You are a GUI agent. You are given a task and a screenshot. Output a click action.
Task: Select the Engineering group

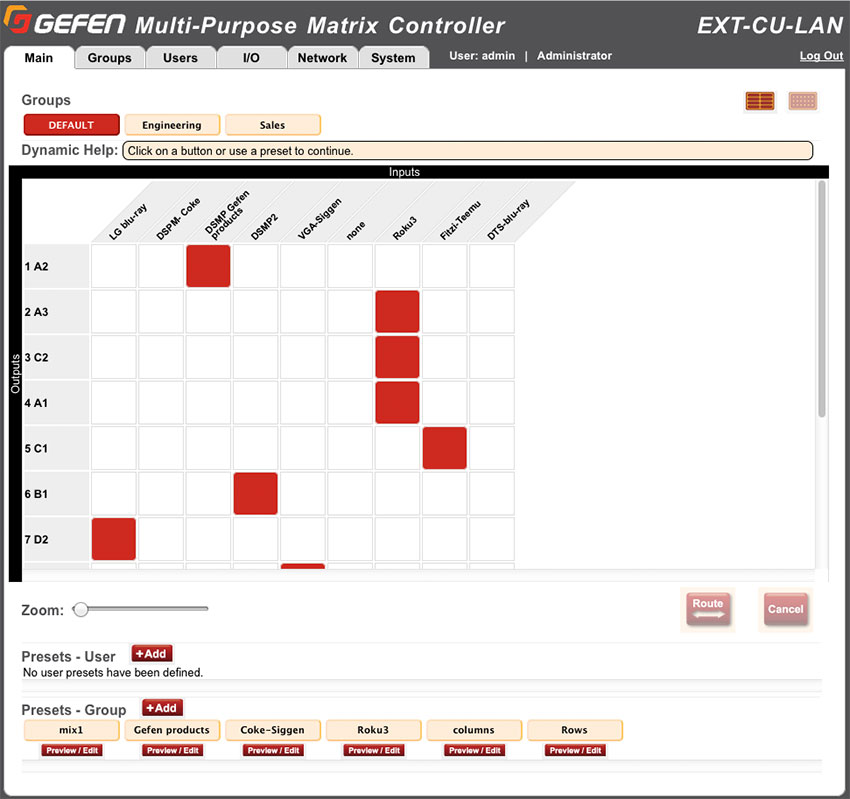pos(171,124)
